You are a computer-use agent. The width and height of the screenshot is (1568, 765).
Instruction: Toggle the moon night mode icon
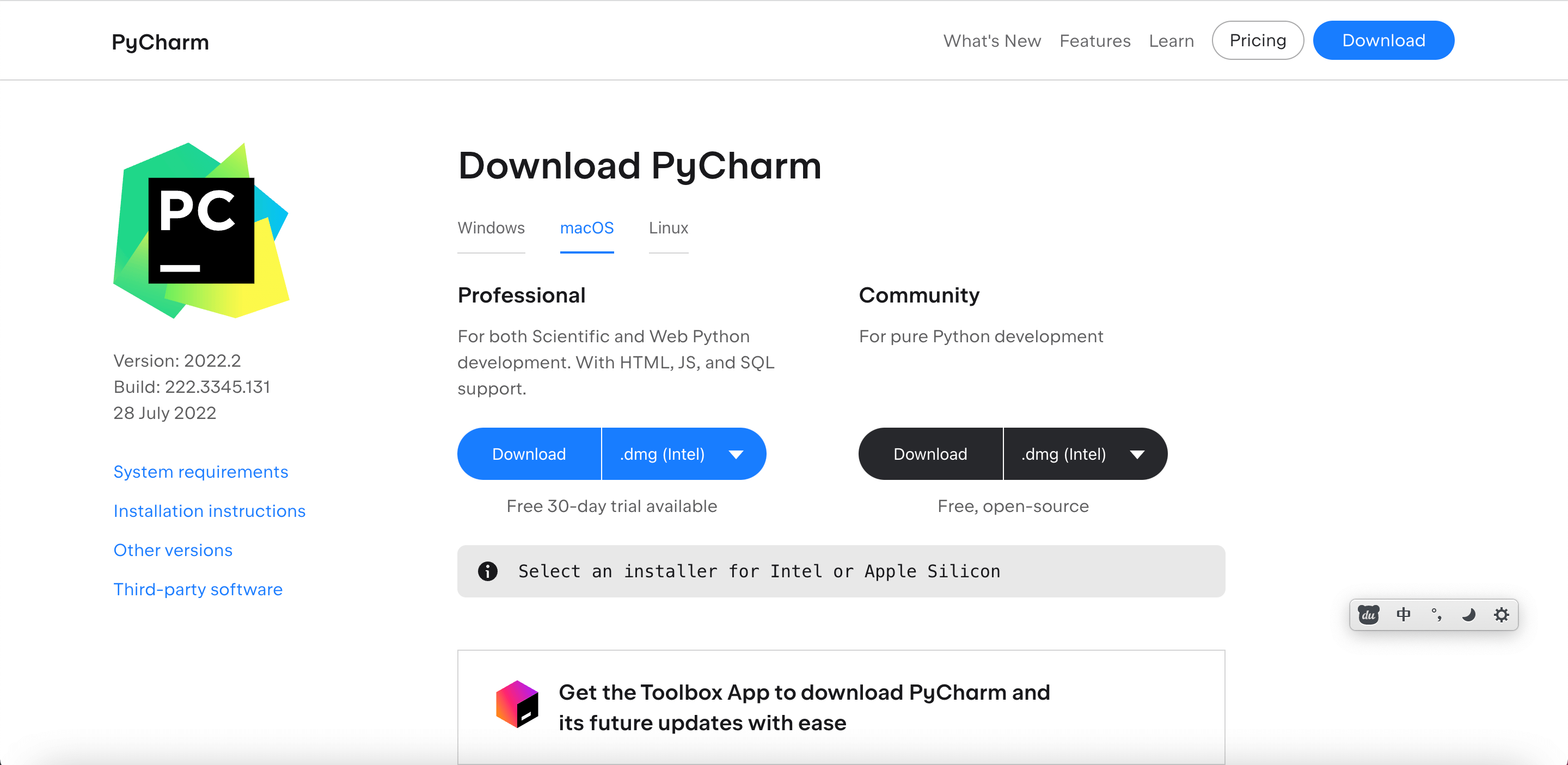coord(1468,614)
